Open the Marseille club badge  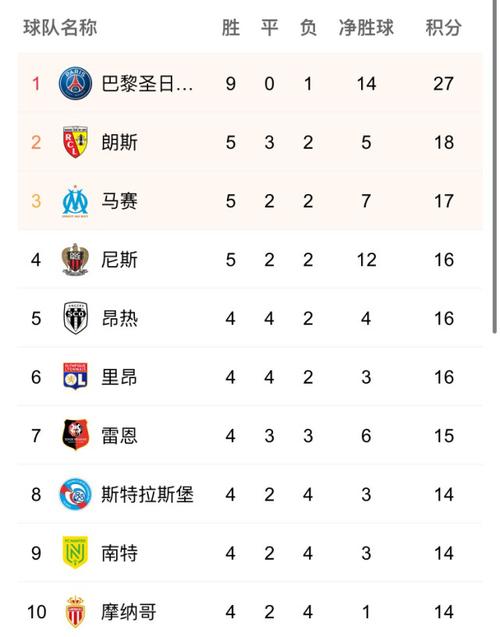click(75, 201)
